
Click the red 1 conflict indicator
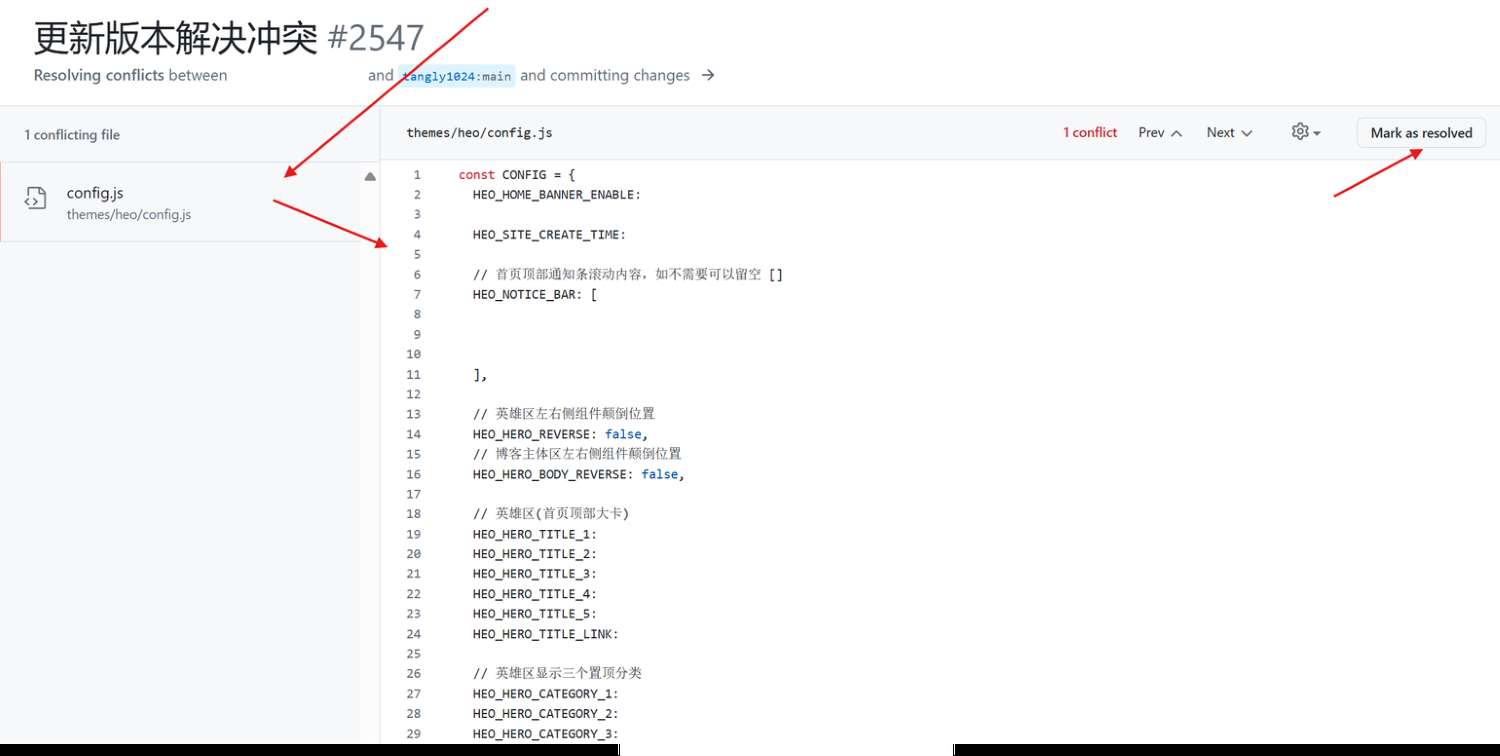click(x=1090, y=132)
